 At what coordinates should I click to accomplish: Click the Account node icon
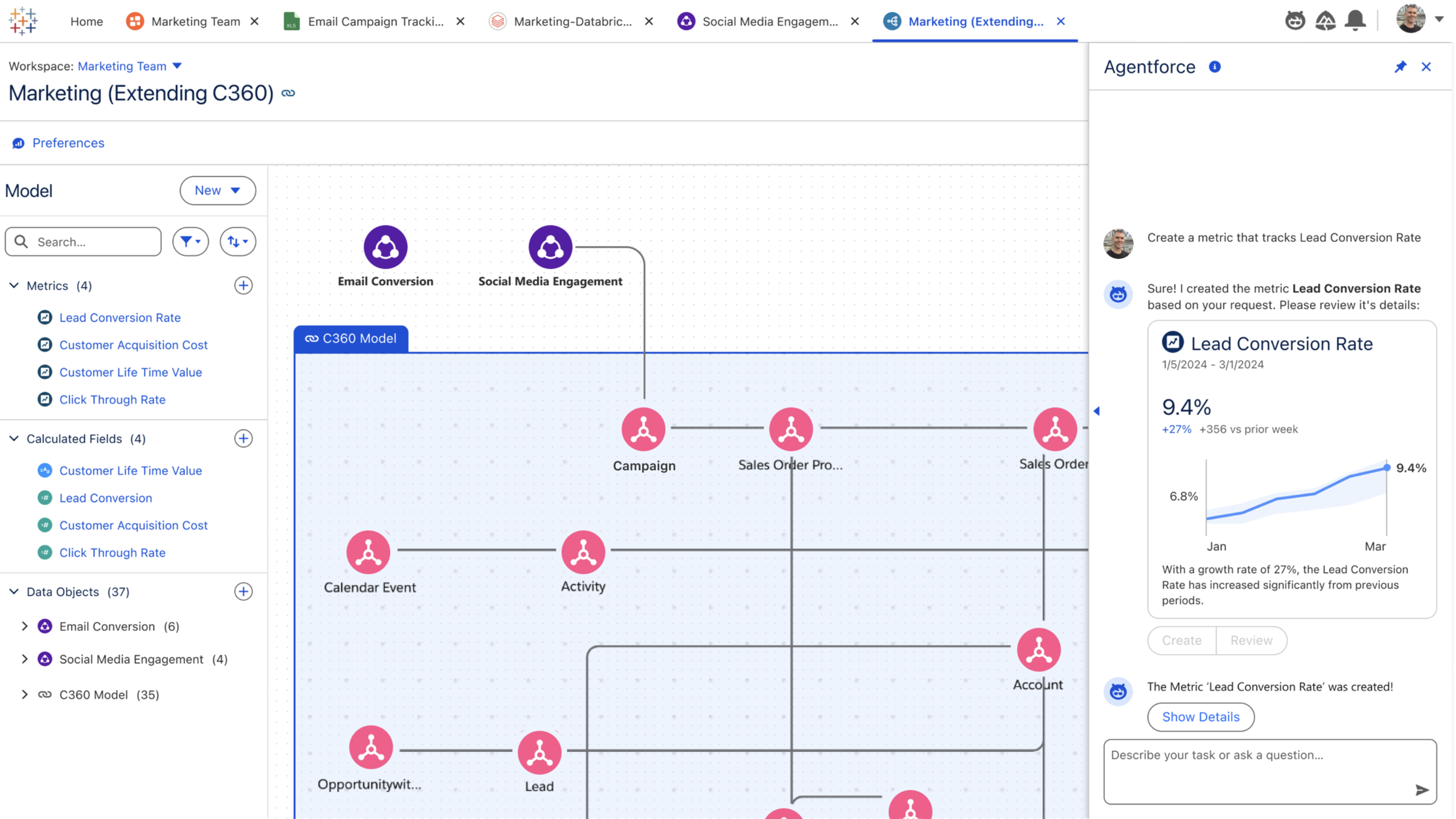[x=1039, y=650]
